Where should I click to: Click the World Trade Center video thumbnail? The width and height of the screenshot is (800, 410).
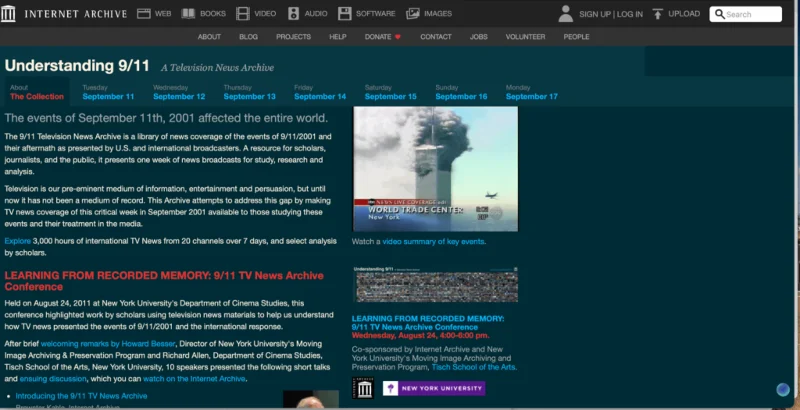click(435, 169)
